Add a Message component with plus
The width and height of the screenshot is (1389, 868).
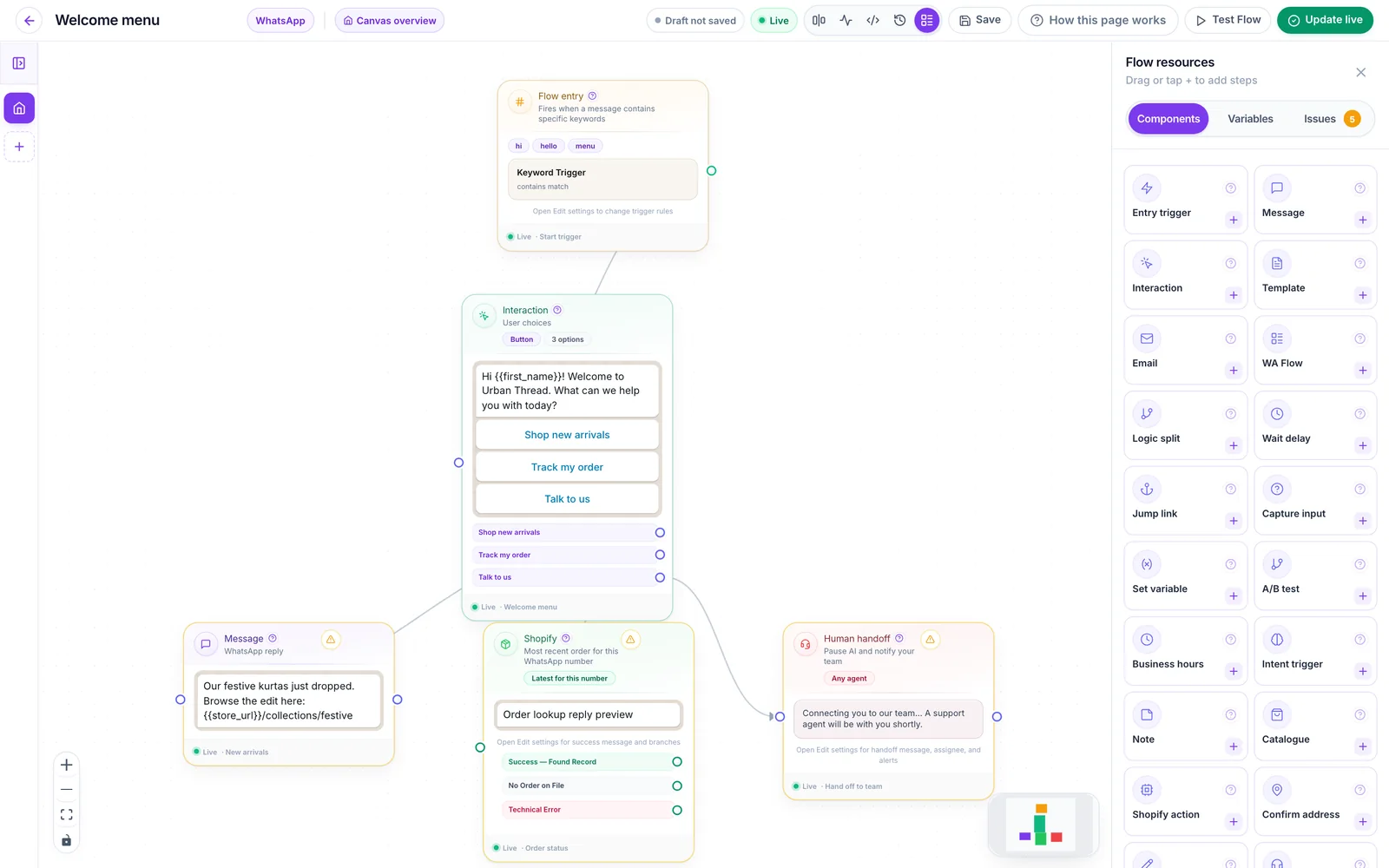coord(1363,220)
